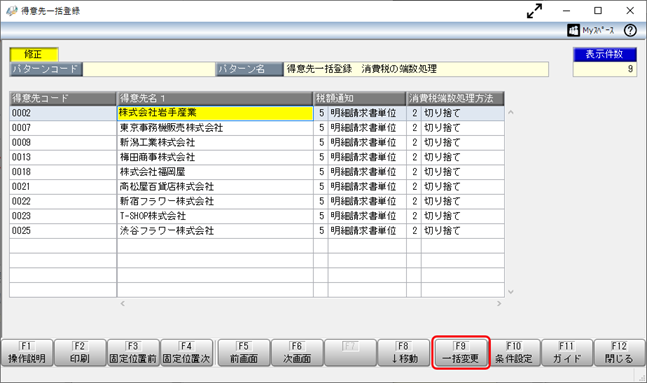647x383 pixels.
Task: Click the horizontal scroll left arrow
Action: 123,304
